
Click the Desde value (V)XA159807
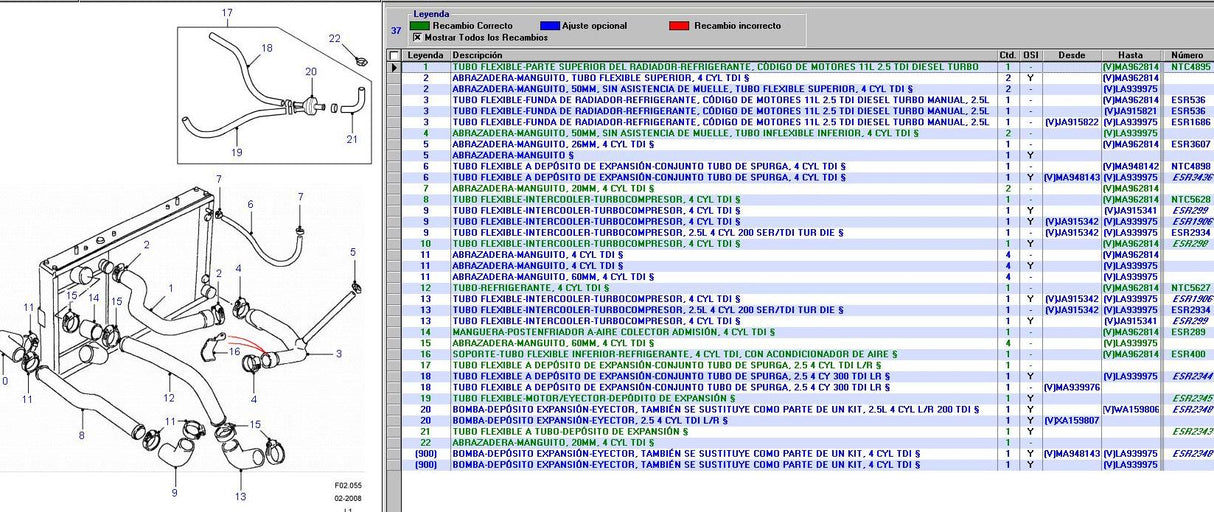pos(1071,420)
